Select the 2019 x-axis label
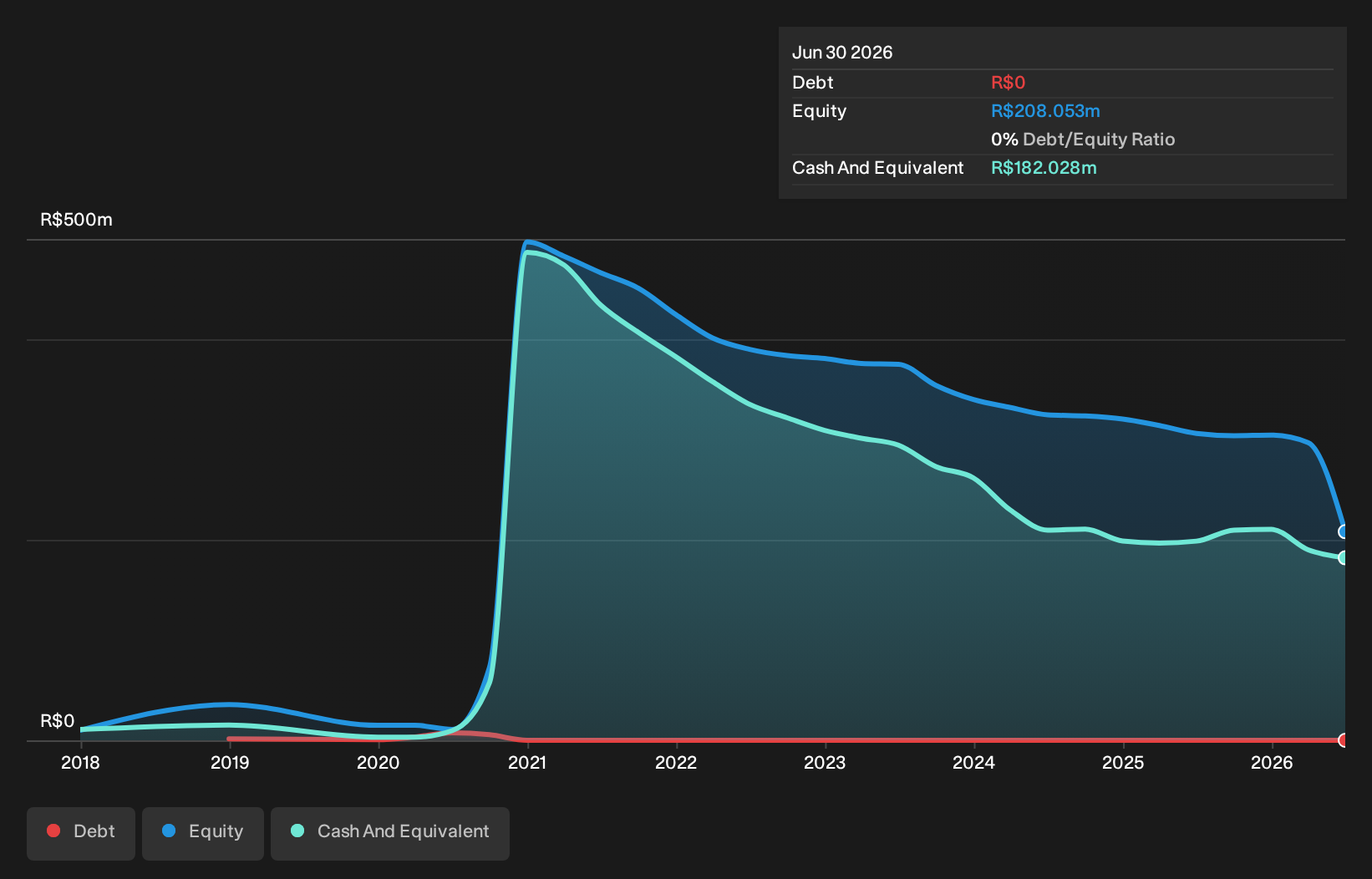This screenshot has width=1372, height=879. point(230,762)
